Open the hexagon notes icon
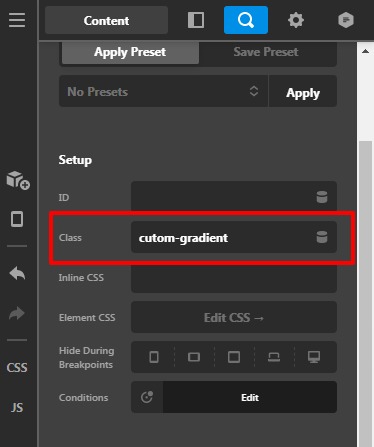The width and height of the screenshot is (374, 447). pyautogui.click(x=346, y=20)
